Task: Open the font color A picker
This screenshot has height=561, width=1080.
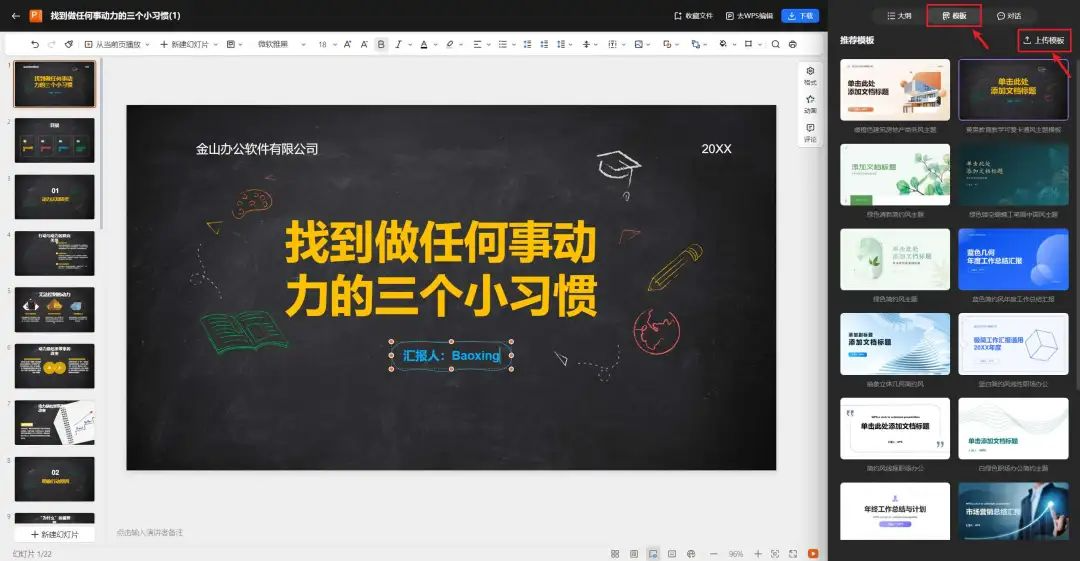Action: click(424, 44)
